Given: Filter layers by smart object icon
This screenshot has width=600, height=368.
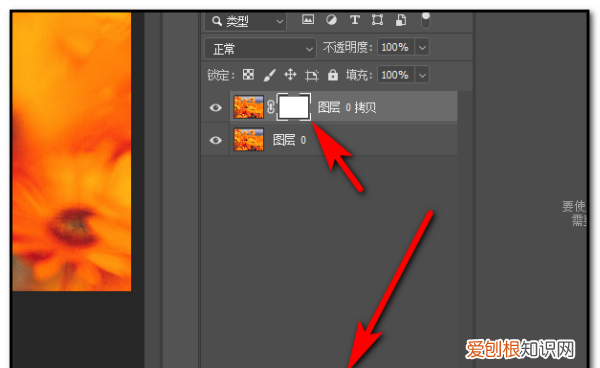Looking at the screenshot, I should point(401,20).
